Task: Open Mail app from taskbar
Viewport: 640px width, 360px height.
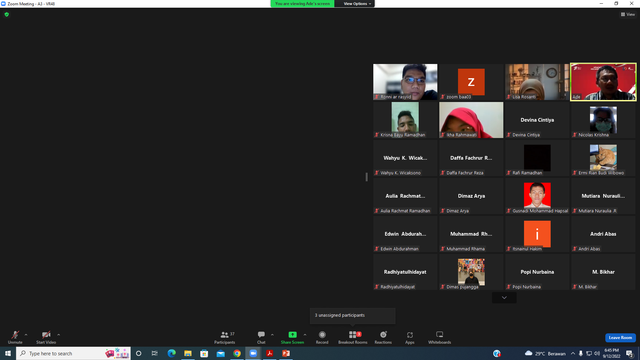Action: point(220,353)
